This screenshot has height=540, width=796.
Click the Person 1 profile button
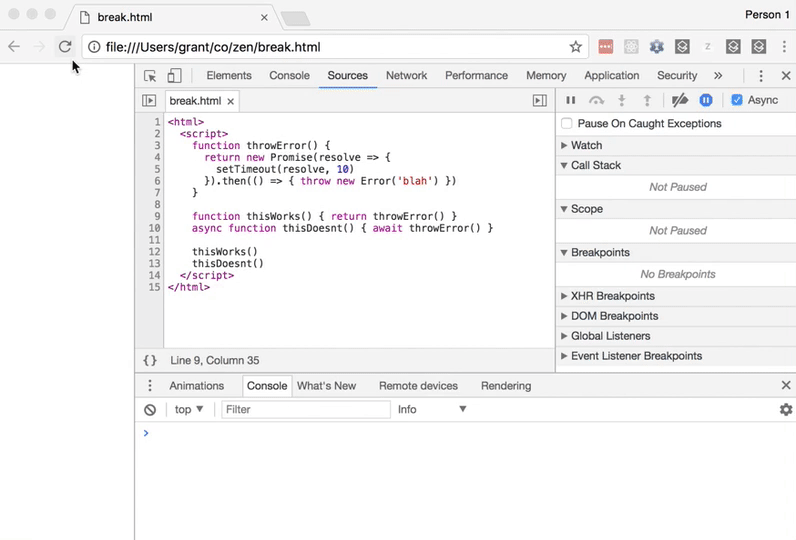point(767,15)
